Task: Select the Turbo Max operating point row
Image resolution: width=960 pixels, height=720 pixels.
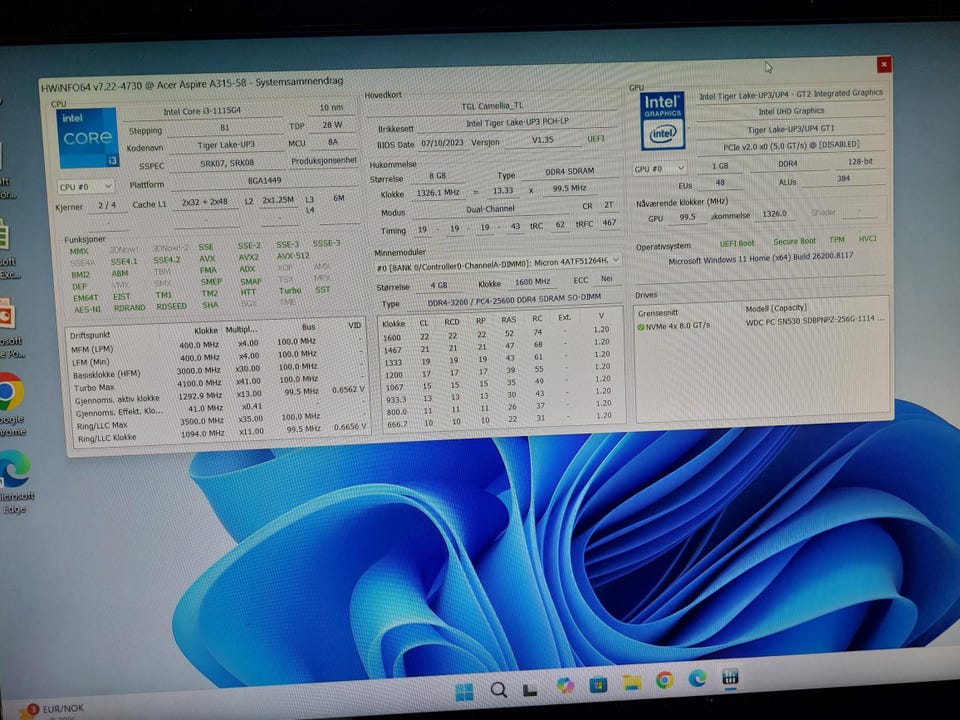Action: click(219, 385)
